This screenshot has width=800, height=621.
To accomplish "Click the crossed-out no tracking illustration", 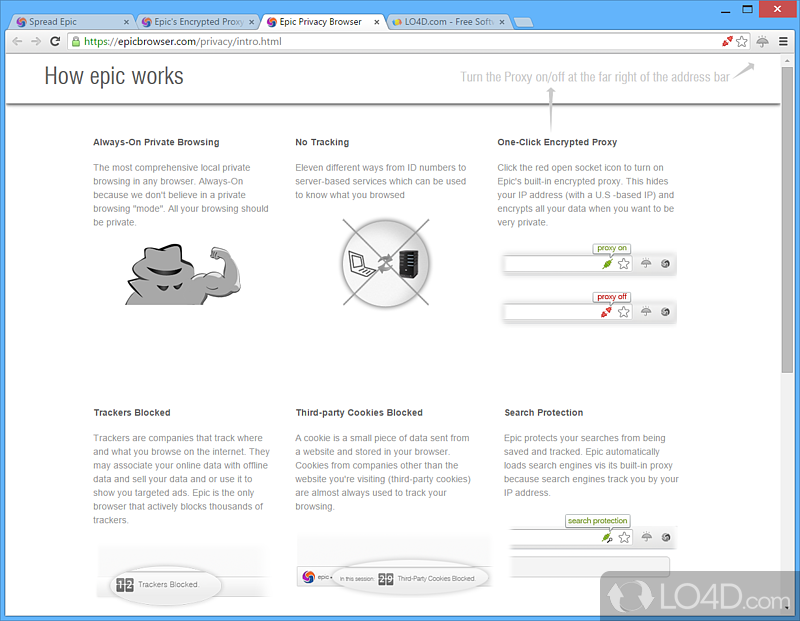I will 386,263.
